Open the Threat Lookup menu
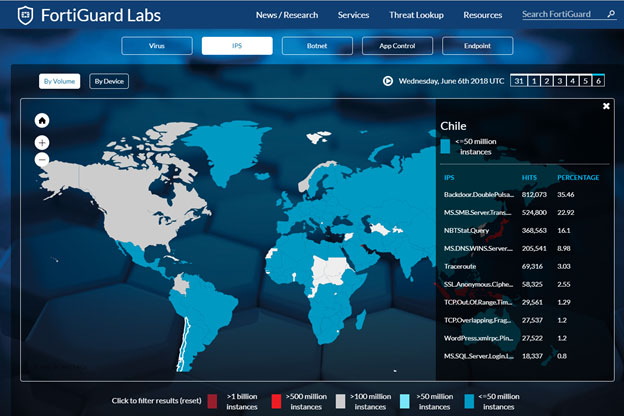The height and width of the screenshot is (416, 624). (x=416, y=15)
